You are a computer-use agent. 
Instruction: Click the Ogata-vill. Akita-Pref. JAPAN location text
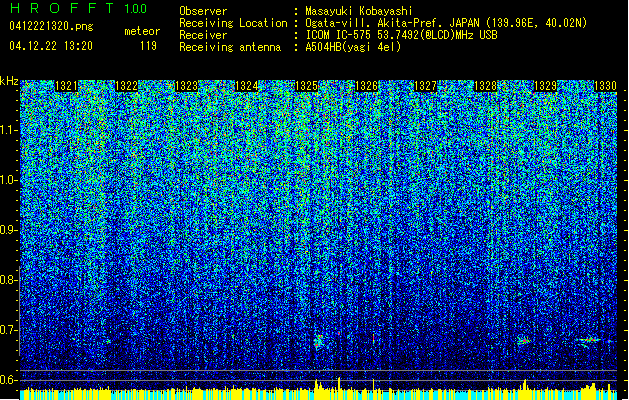coord(446,23)
